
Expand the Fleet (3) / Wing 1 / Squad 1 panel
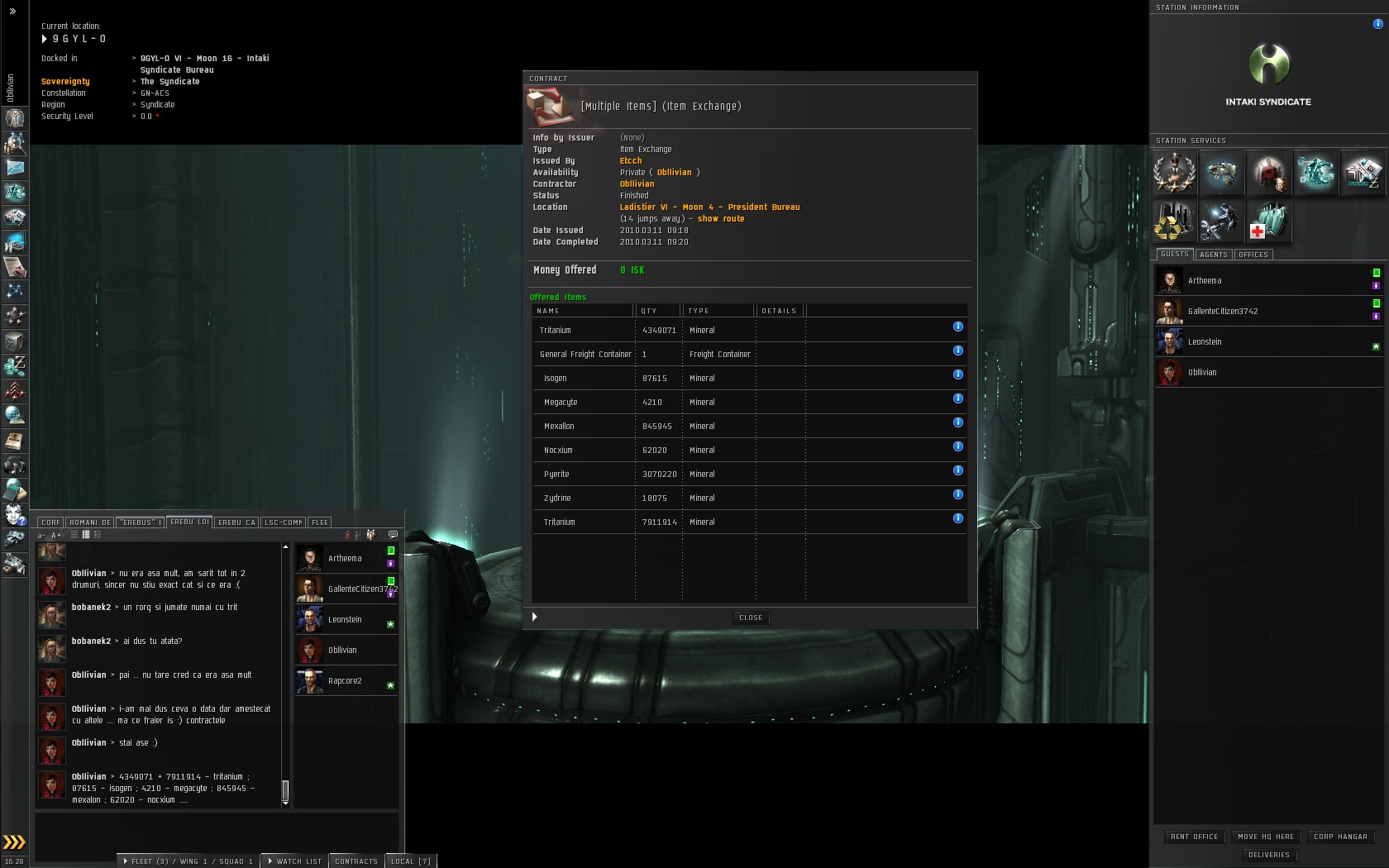pos(188,861)
